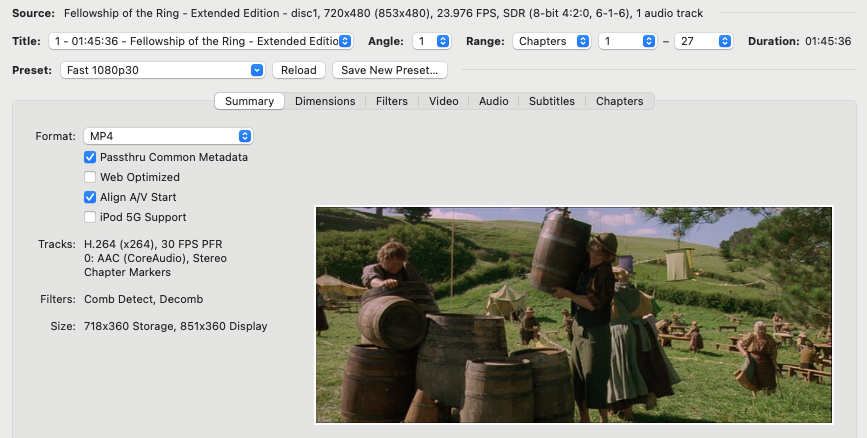This screenshot has width=867, height=438.
Task: Open the Preset dropdown Fast 1080p30
Action: pos(162,70)
